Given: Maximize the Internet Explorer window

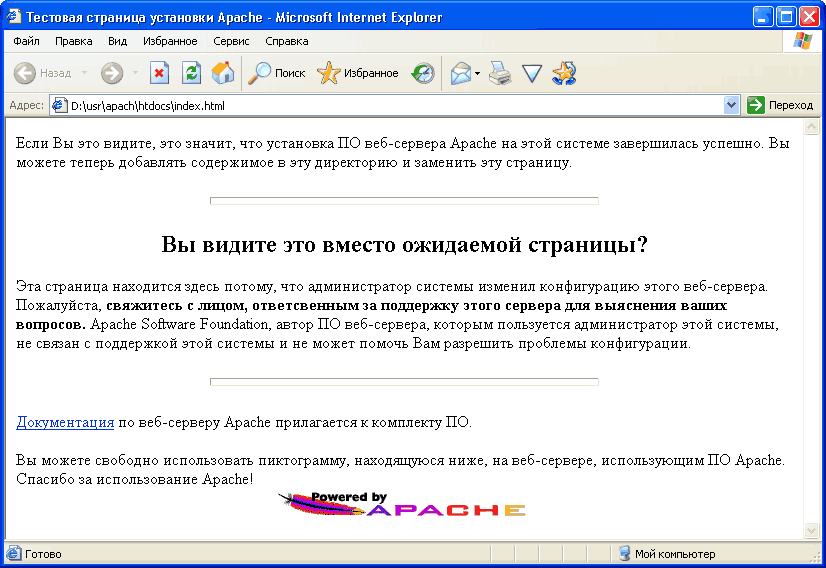Looking at the screenshot, I should [786, 17].
